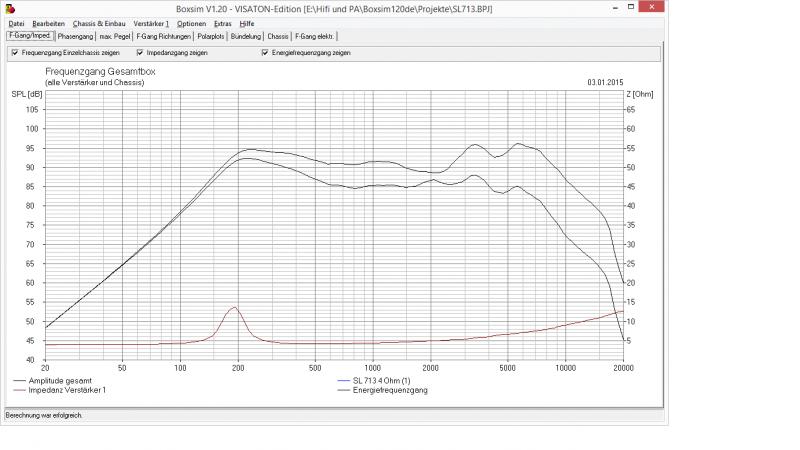
Task: Click the impedance peak near 200 Hz
Action: tap(234, 307)
